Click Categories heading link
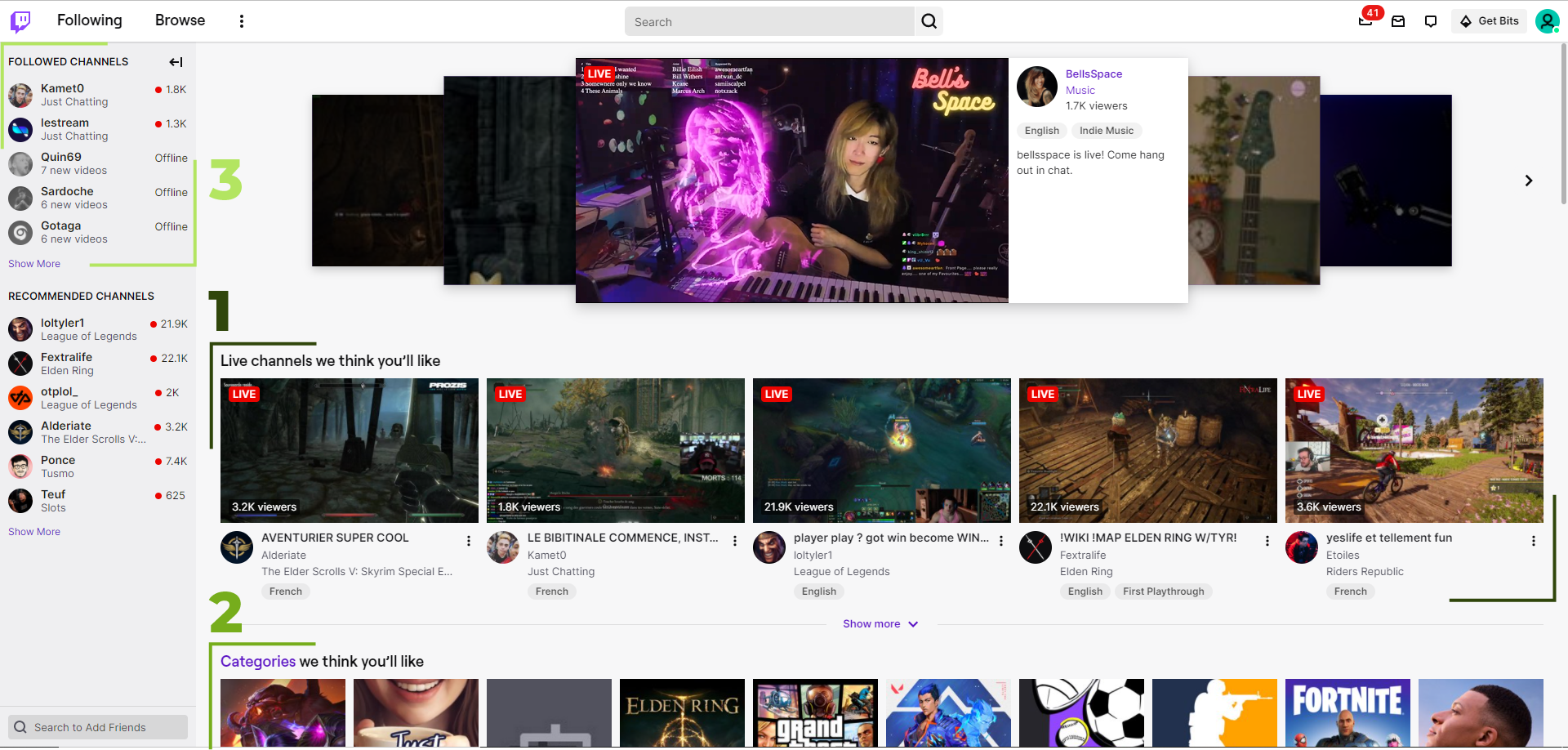Screen dimensions: 1568x750 coord(258,662)
